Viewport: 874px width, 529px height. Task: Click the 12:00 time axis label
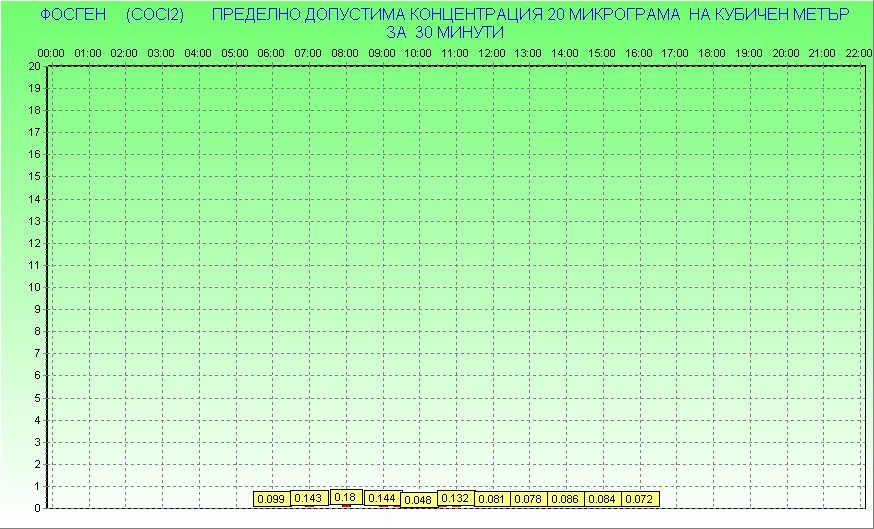(x=491, y=53)
